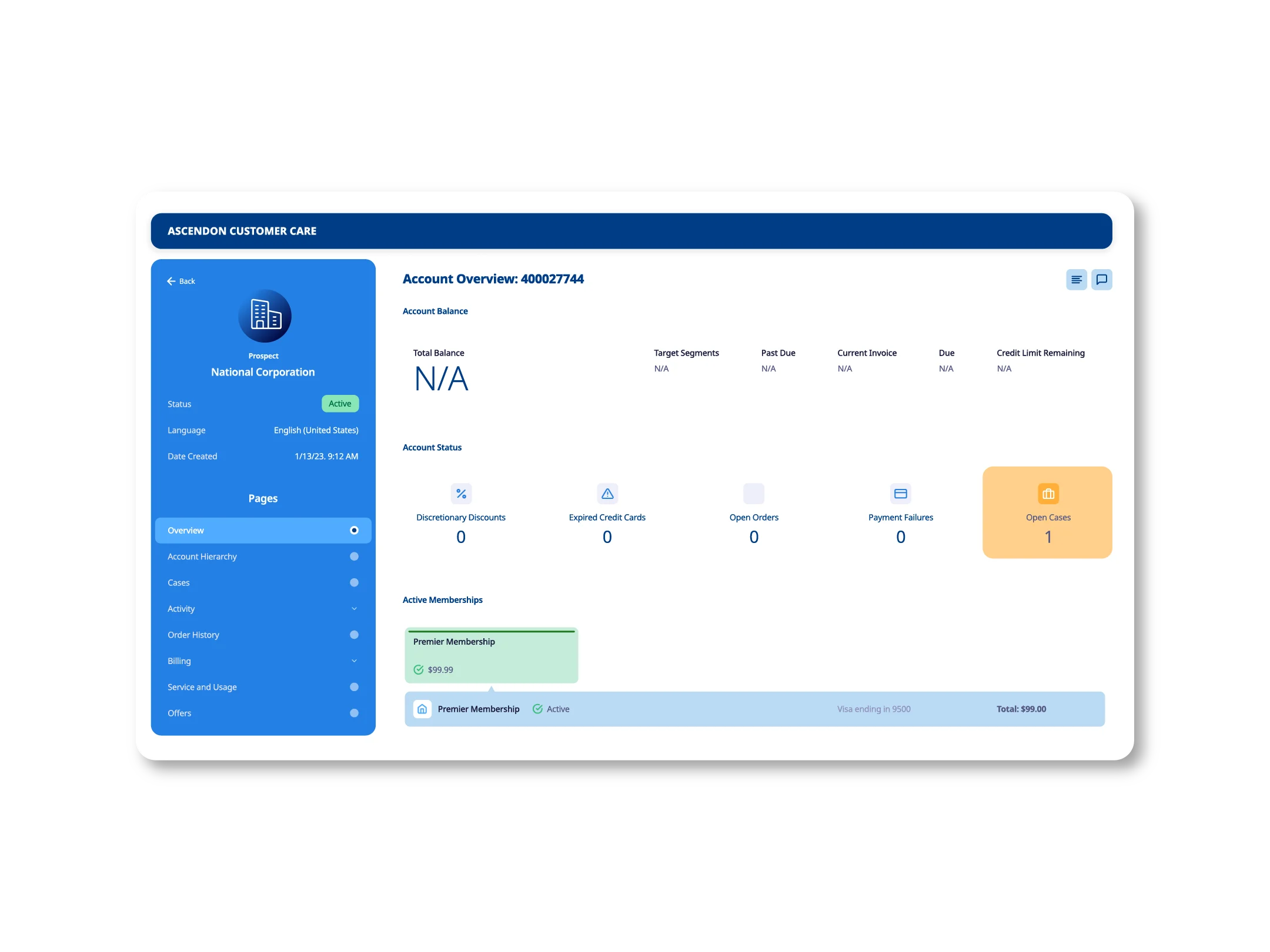Open the chat comment icon
Viewport: 1270px width, 952px height.
coord(1101,280)
